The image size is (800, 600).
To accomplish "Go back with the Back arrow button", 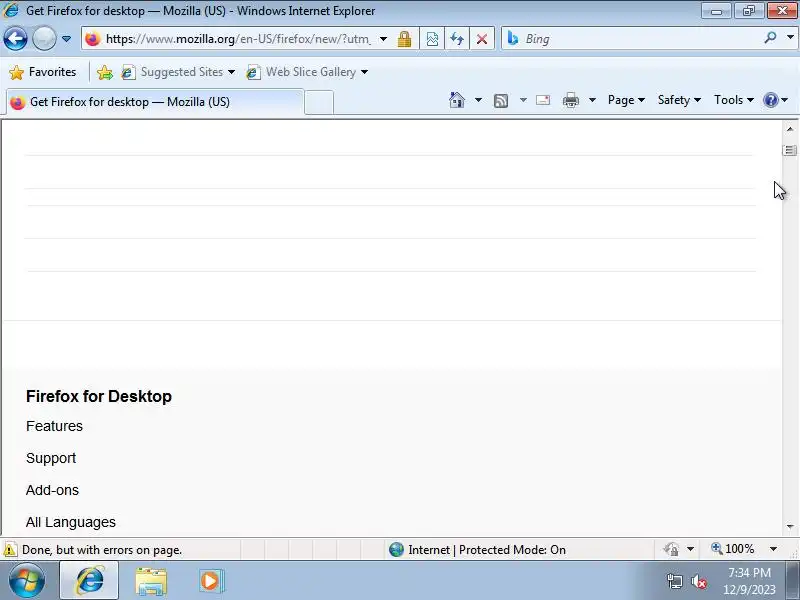I will point(15,39).
